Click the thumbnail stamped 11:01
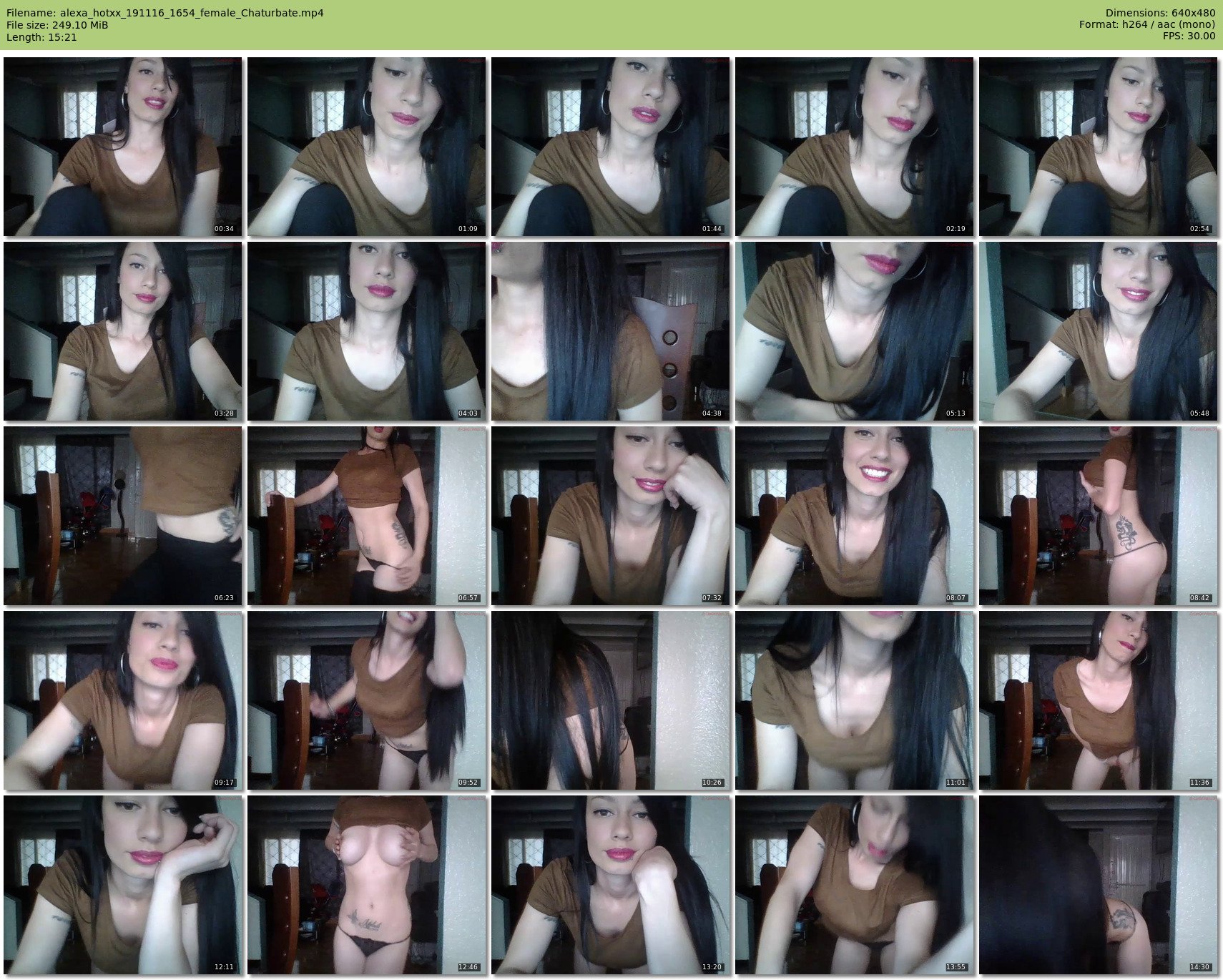Viewport: 1223px width, 980px height. click(855, 700)
